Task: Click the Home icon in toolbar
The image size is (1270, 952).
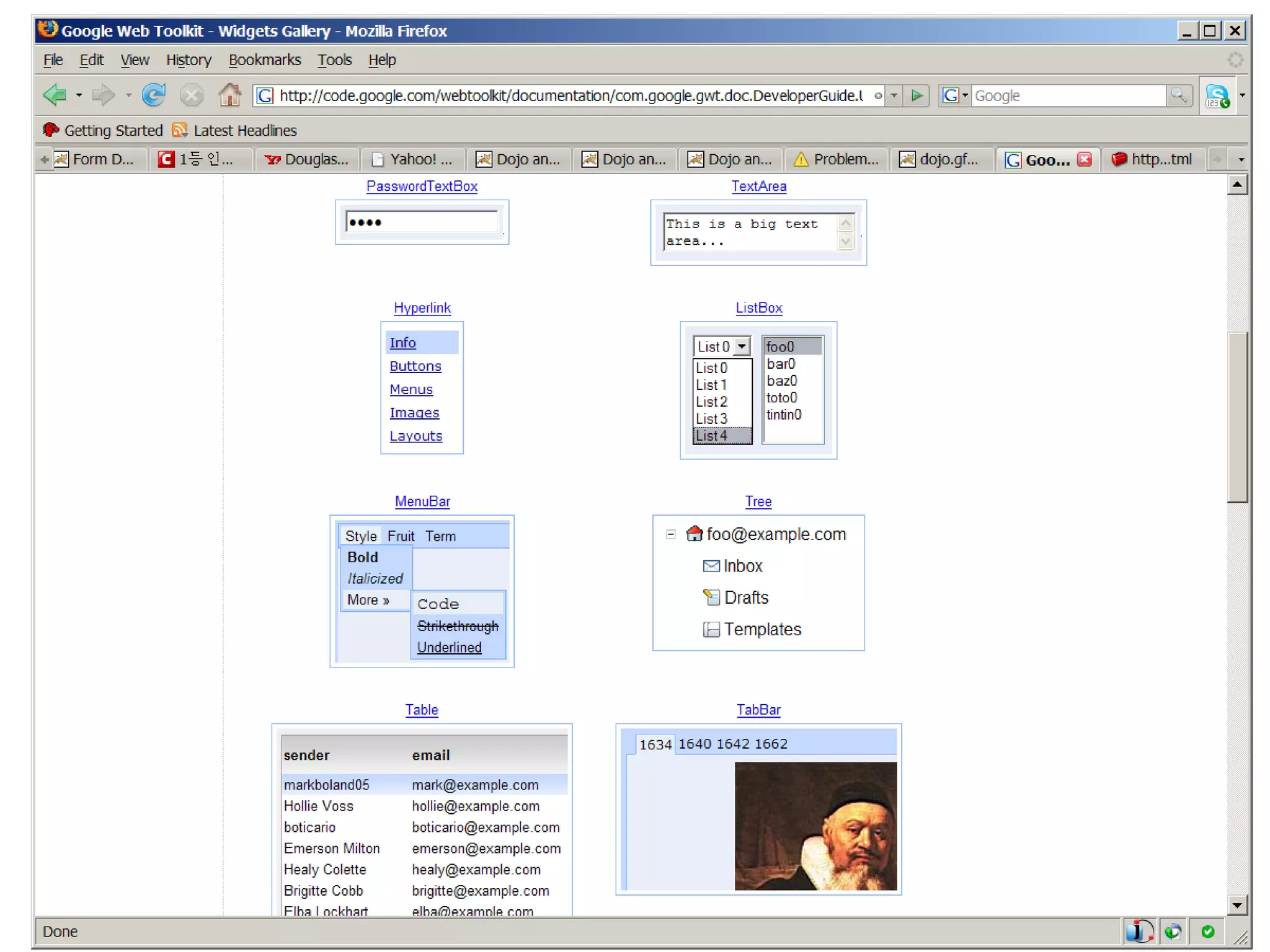Action: tap(229, 95)
